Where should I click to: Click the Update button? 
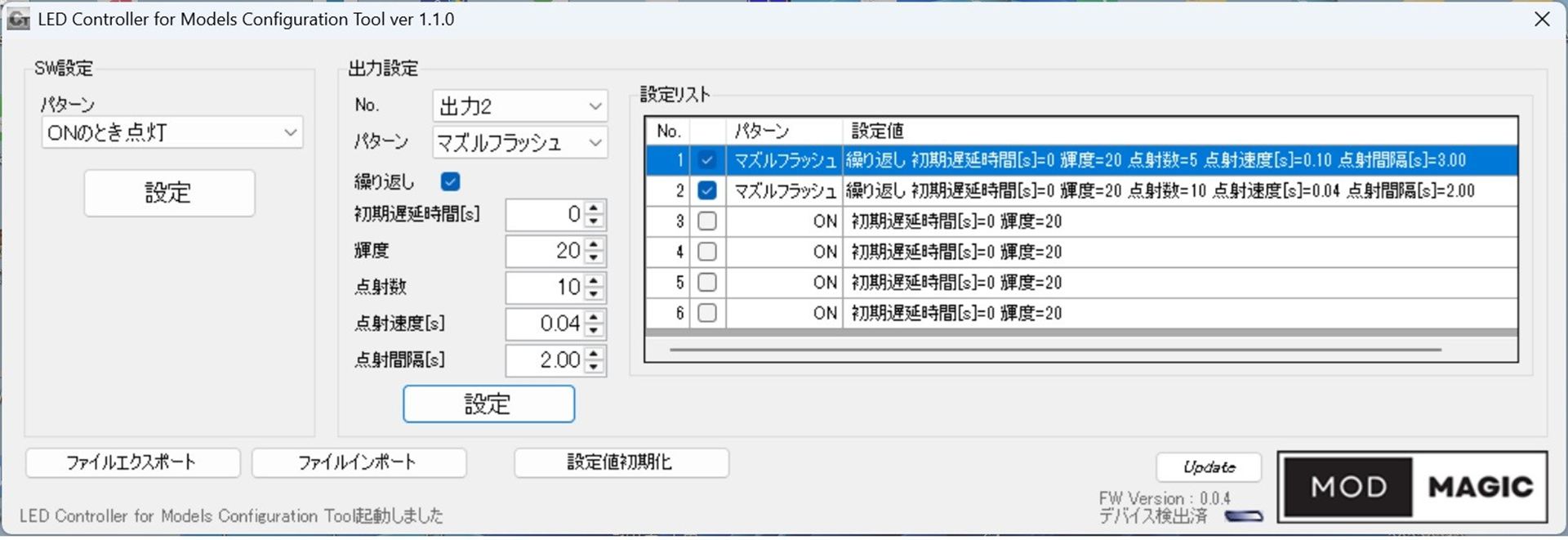pyautogui.click(x=1209, y=467)
